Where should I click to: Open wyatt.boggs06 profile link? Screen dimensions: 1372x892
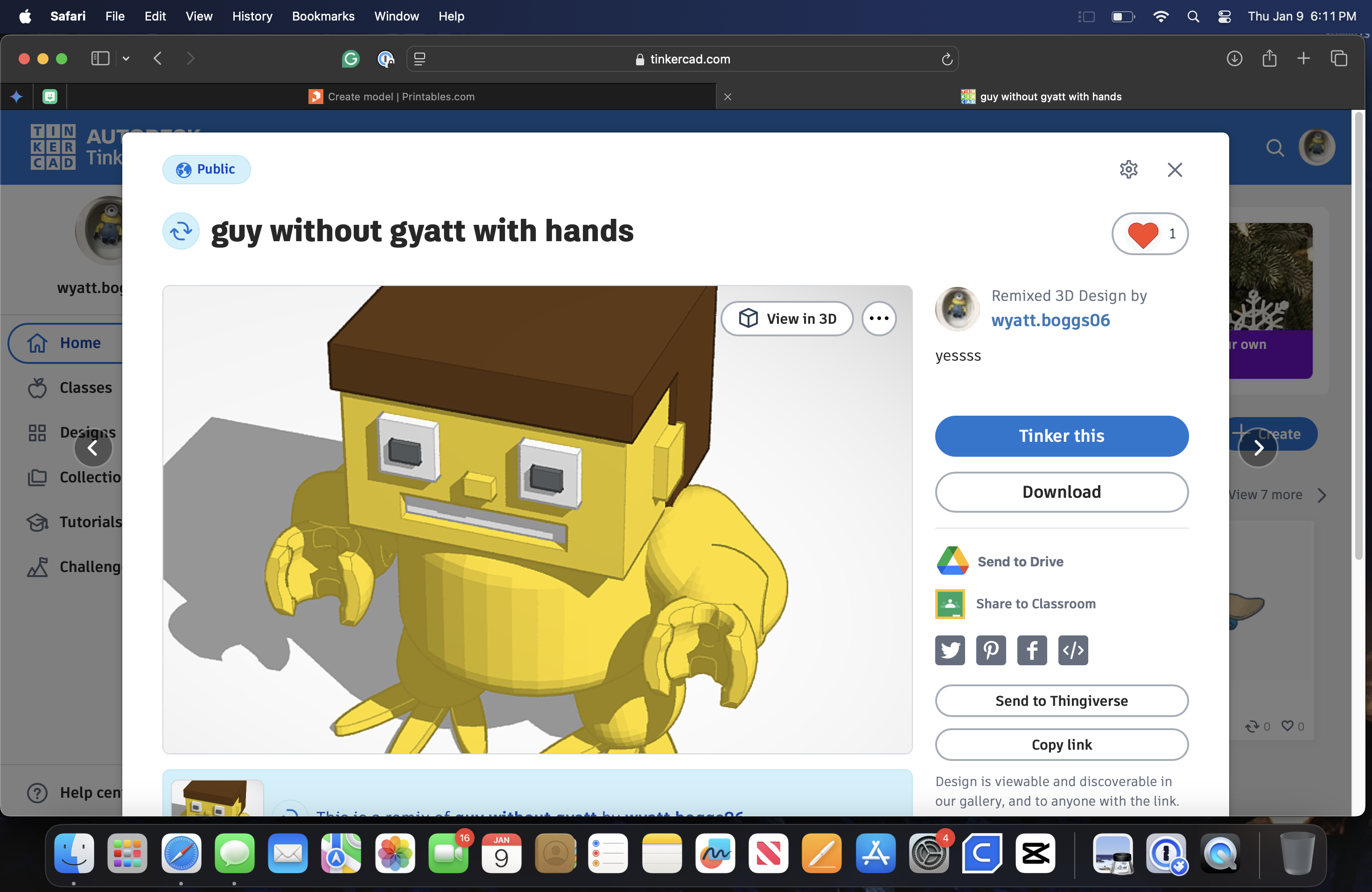(1050, 321)
